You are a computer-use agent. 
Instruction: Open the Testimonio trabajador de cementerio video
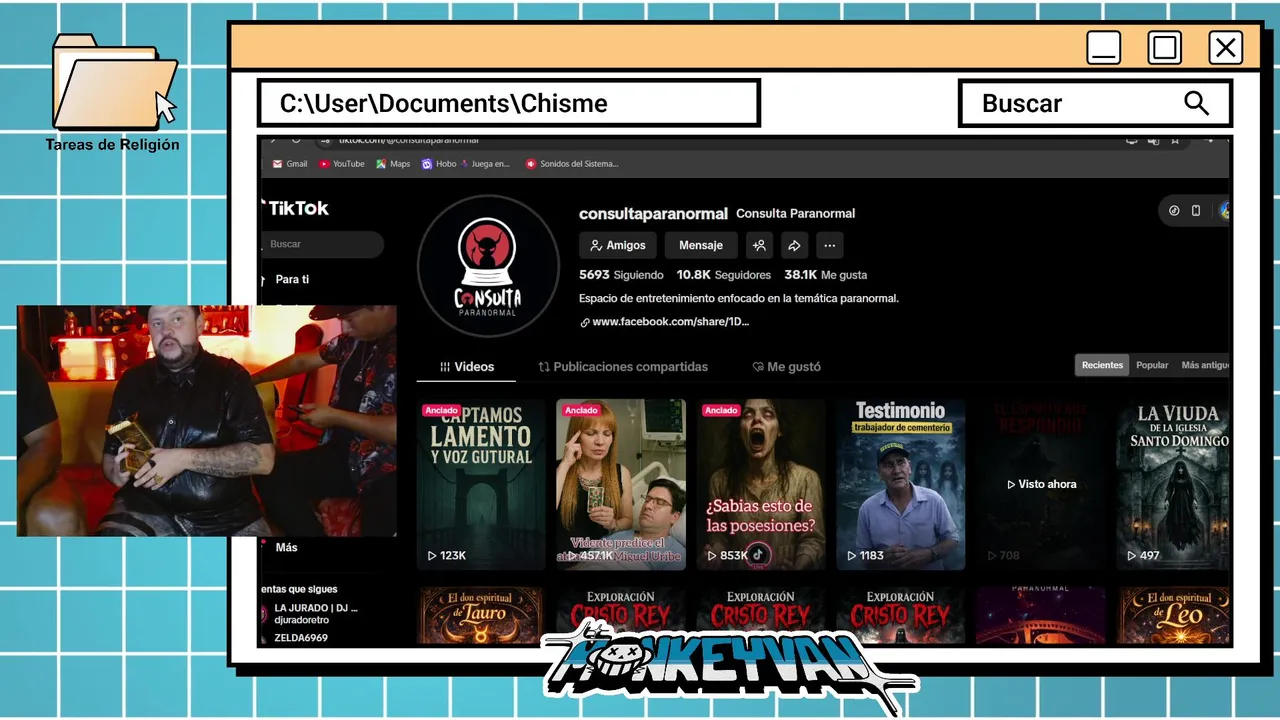901,485
